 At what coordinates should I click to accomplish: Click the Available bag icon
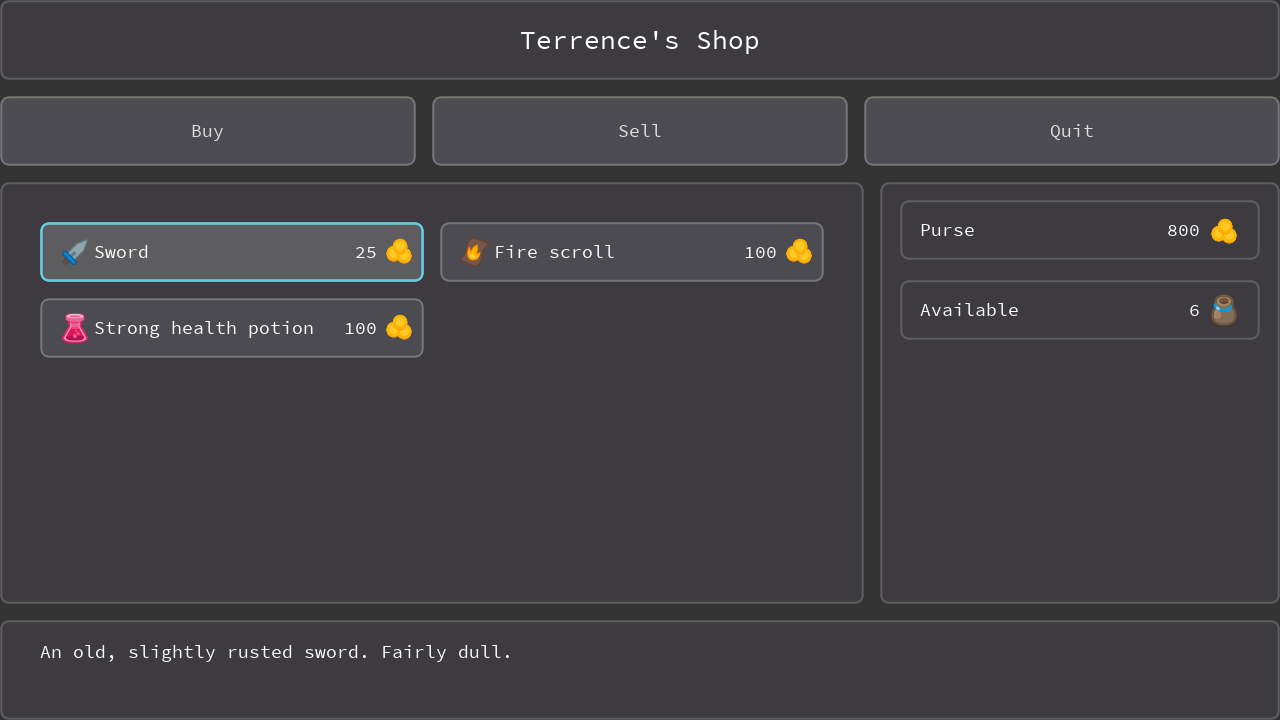coord(1224,310)
